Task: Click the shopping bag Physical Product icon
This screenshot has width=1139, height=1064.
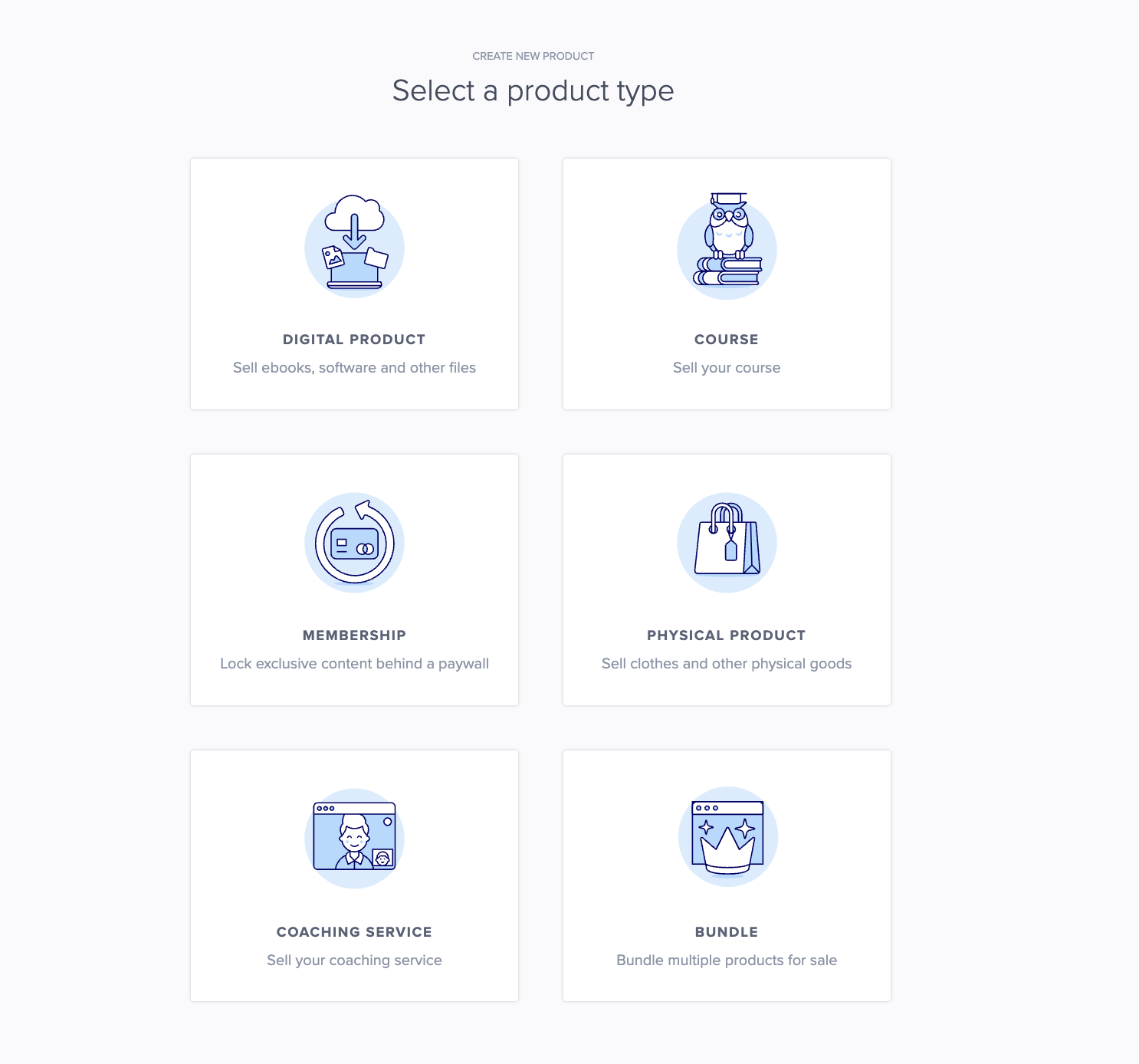Action: (727, 543)
